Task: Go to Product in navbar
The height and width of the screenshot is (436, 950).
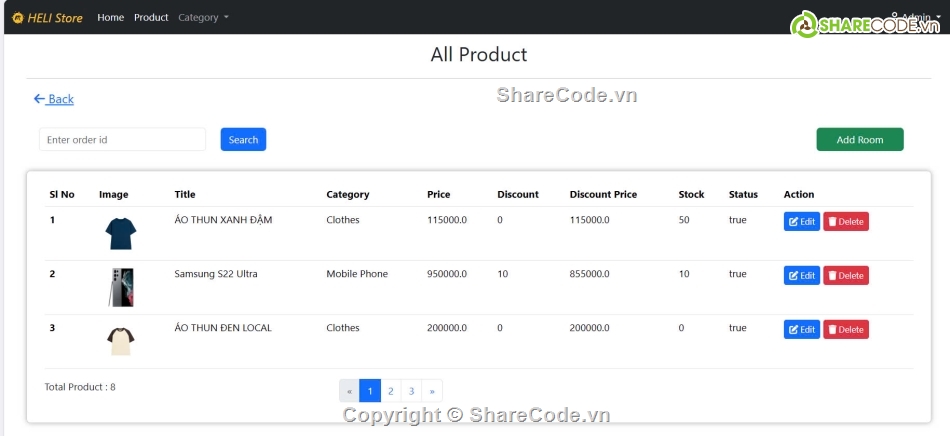Action: pos(151,18)
